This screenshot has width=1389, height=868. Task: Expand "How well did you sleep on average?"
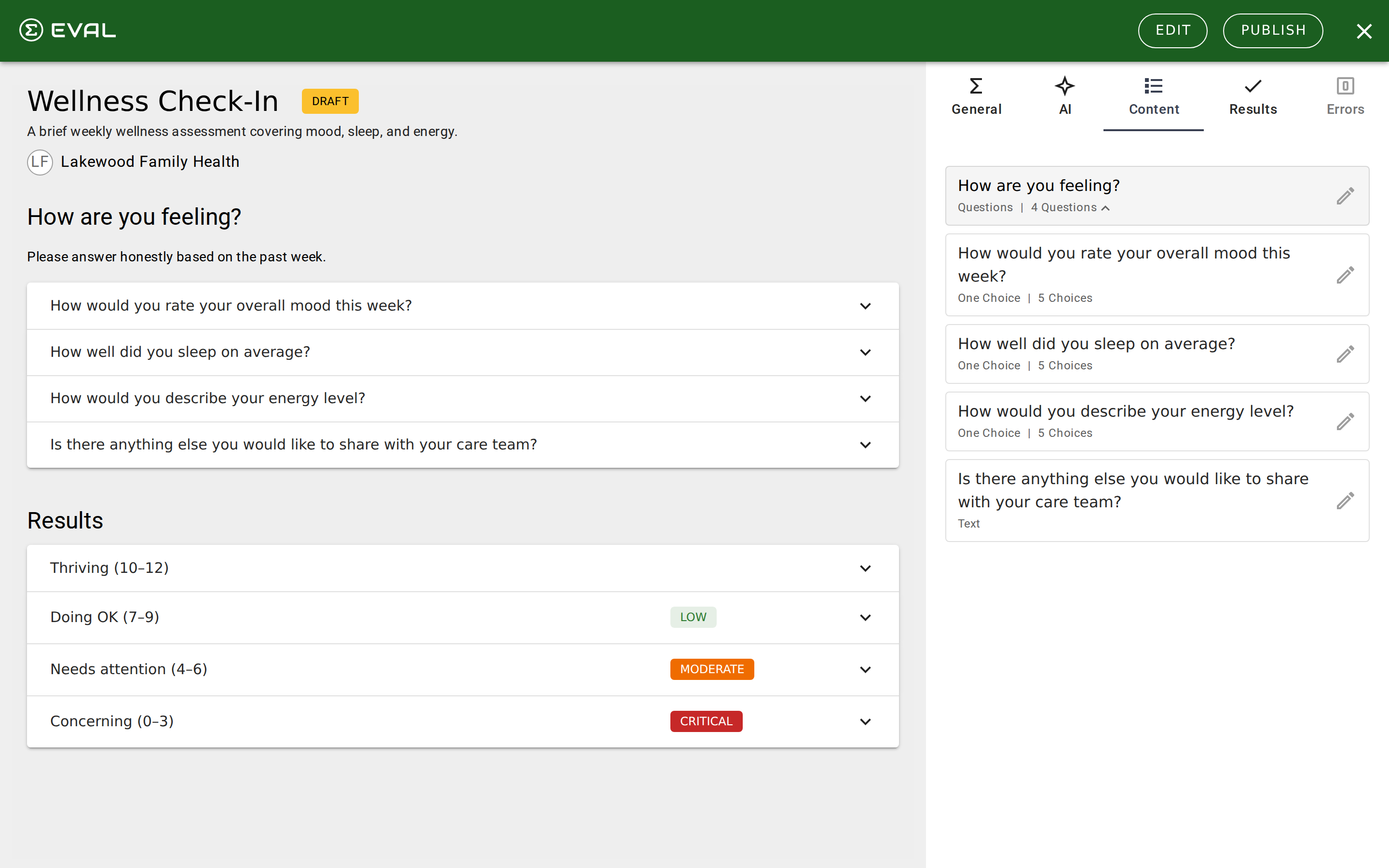tap(866, 352)
